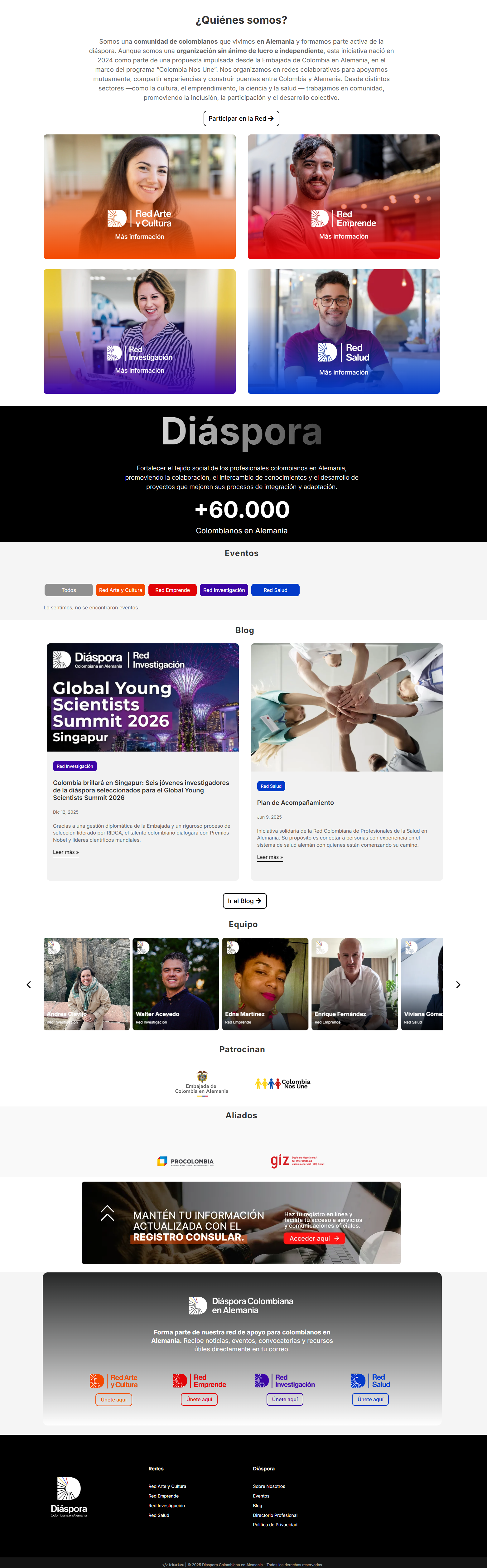The image size is (487, 1568).
Task: Filter events by Red Salud
Action: 275,590
